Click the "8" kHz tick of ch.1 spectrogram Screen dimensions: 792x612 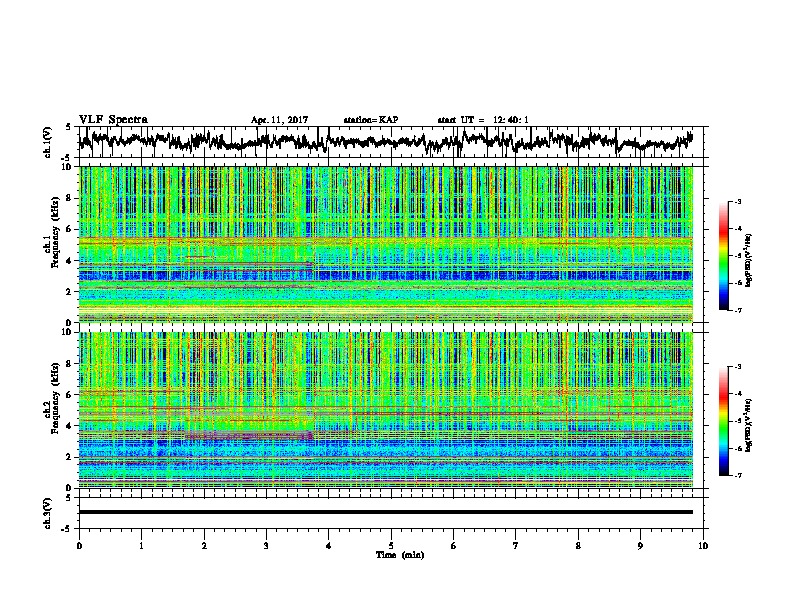(x=70, y=198)
